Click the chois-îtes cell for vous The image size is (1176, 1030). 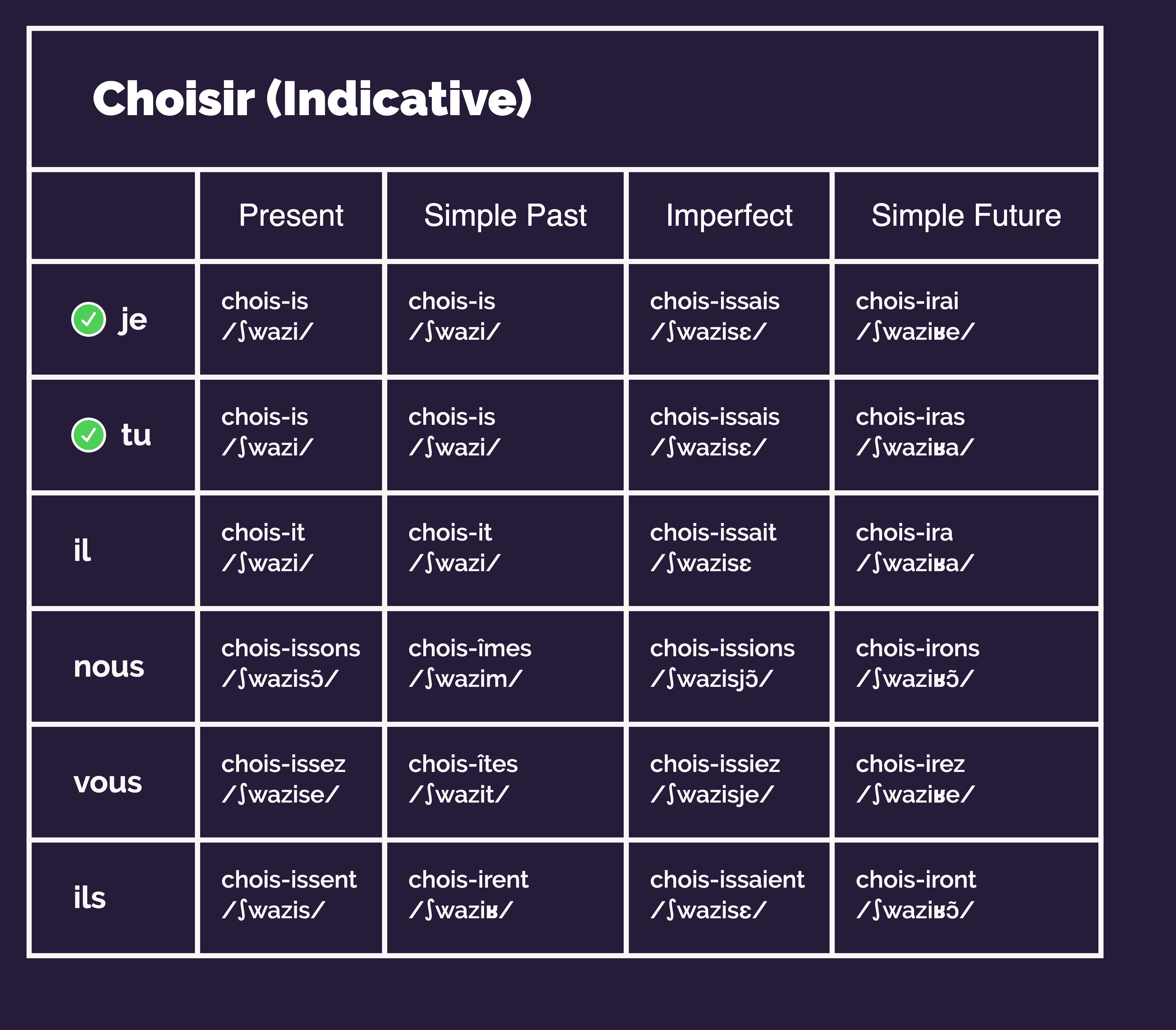(505, 782)
